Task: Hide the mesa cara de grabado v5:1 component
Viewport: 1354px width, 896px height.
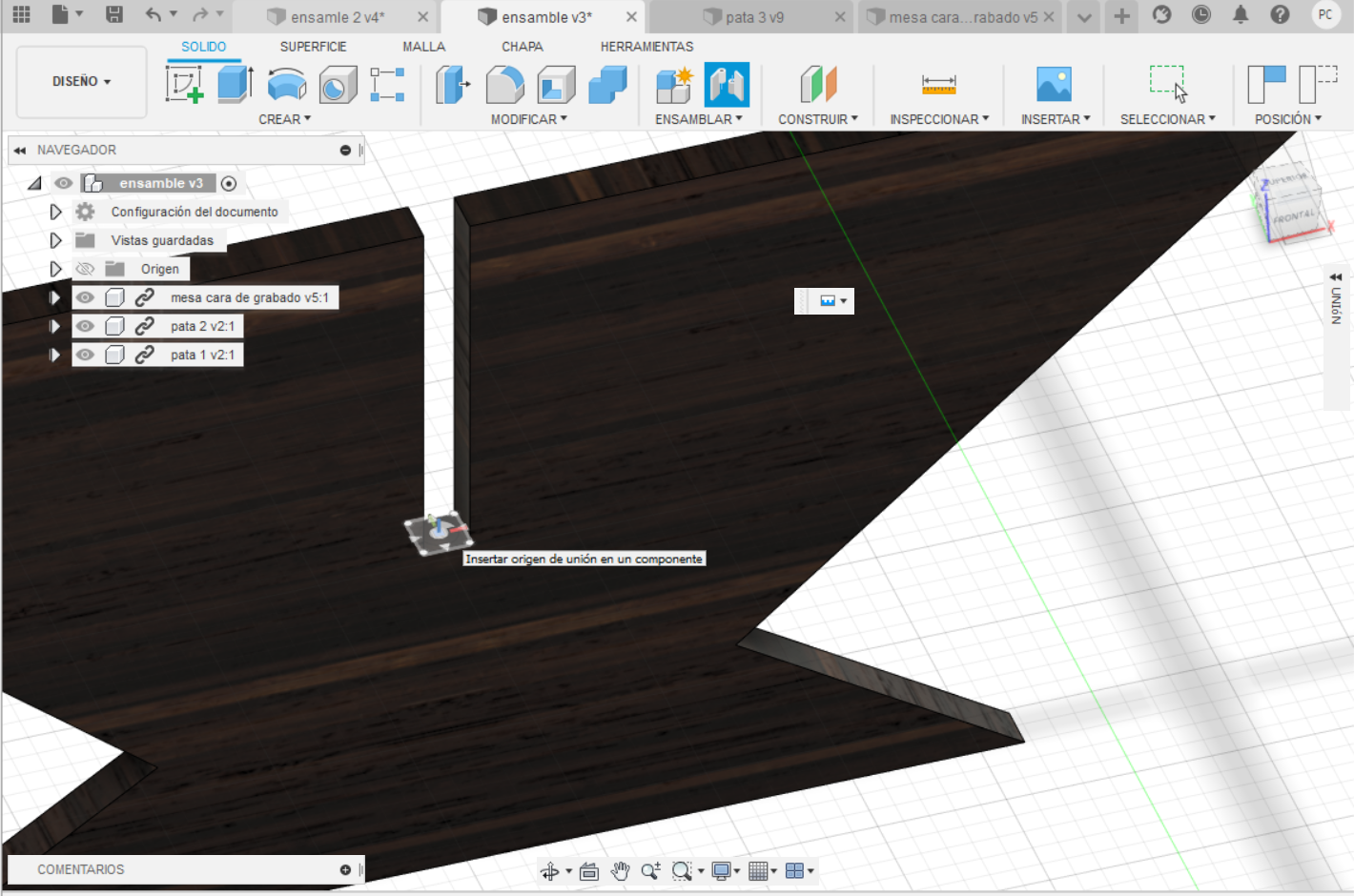Action: 85,297
